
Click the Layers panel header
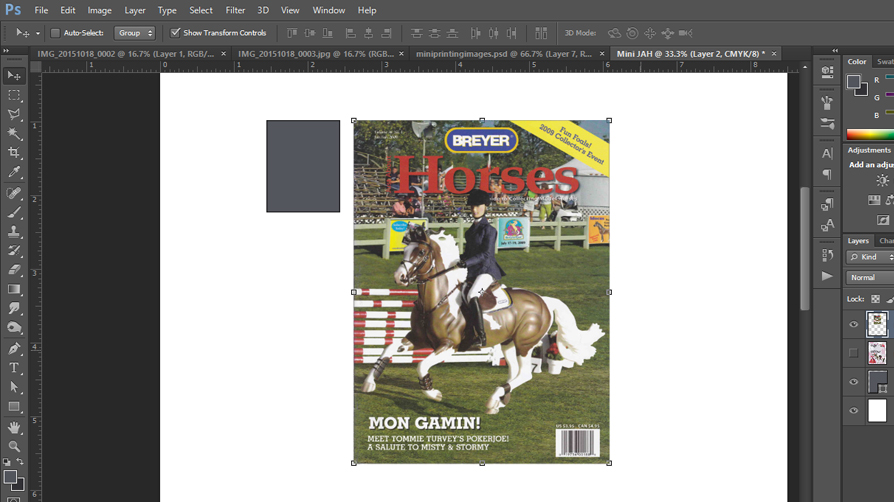click(858, 241)
